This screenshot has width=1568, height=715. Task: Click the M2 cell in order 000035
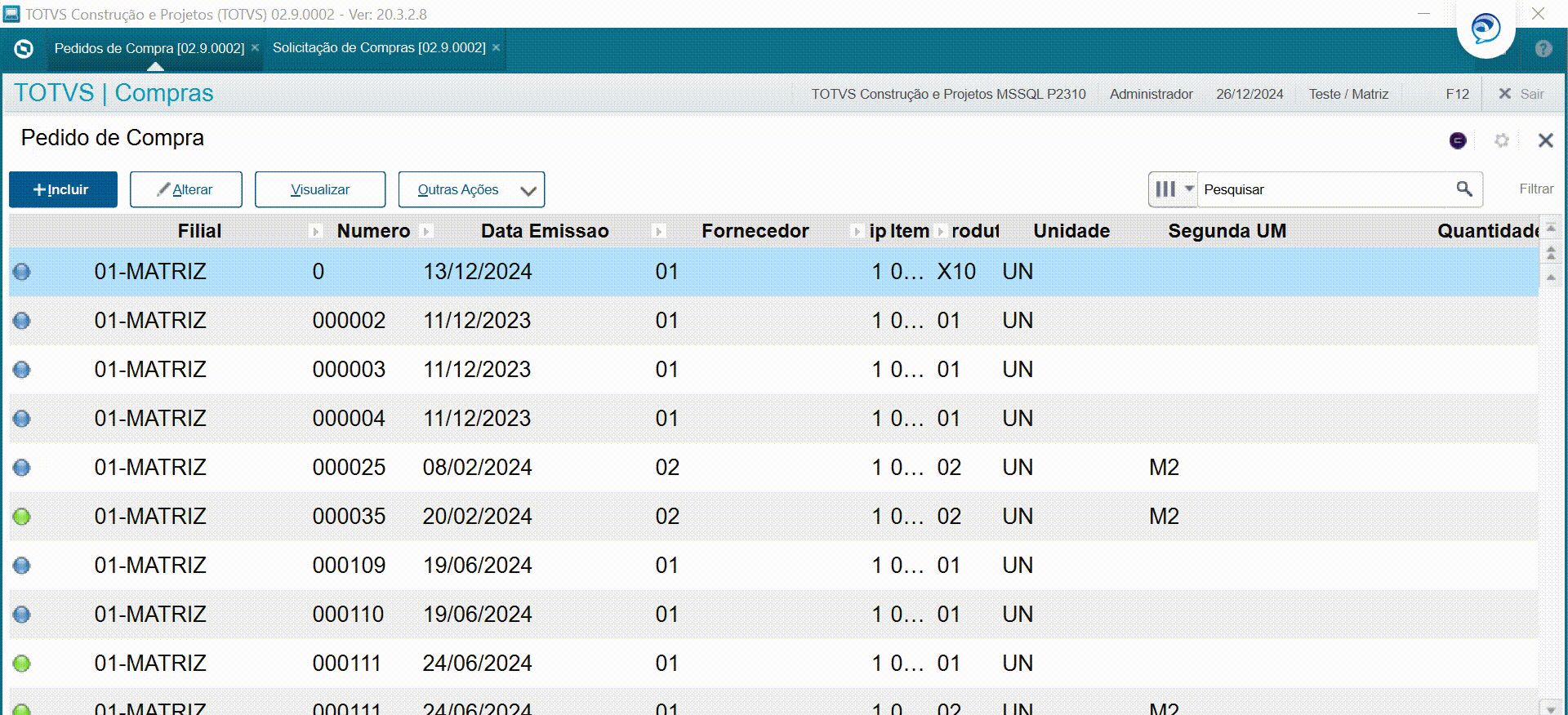[x=1164, y=517]
